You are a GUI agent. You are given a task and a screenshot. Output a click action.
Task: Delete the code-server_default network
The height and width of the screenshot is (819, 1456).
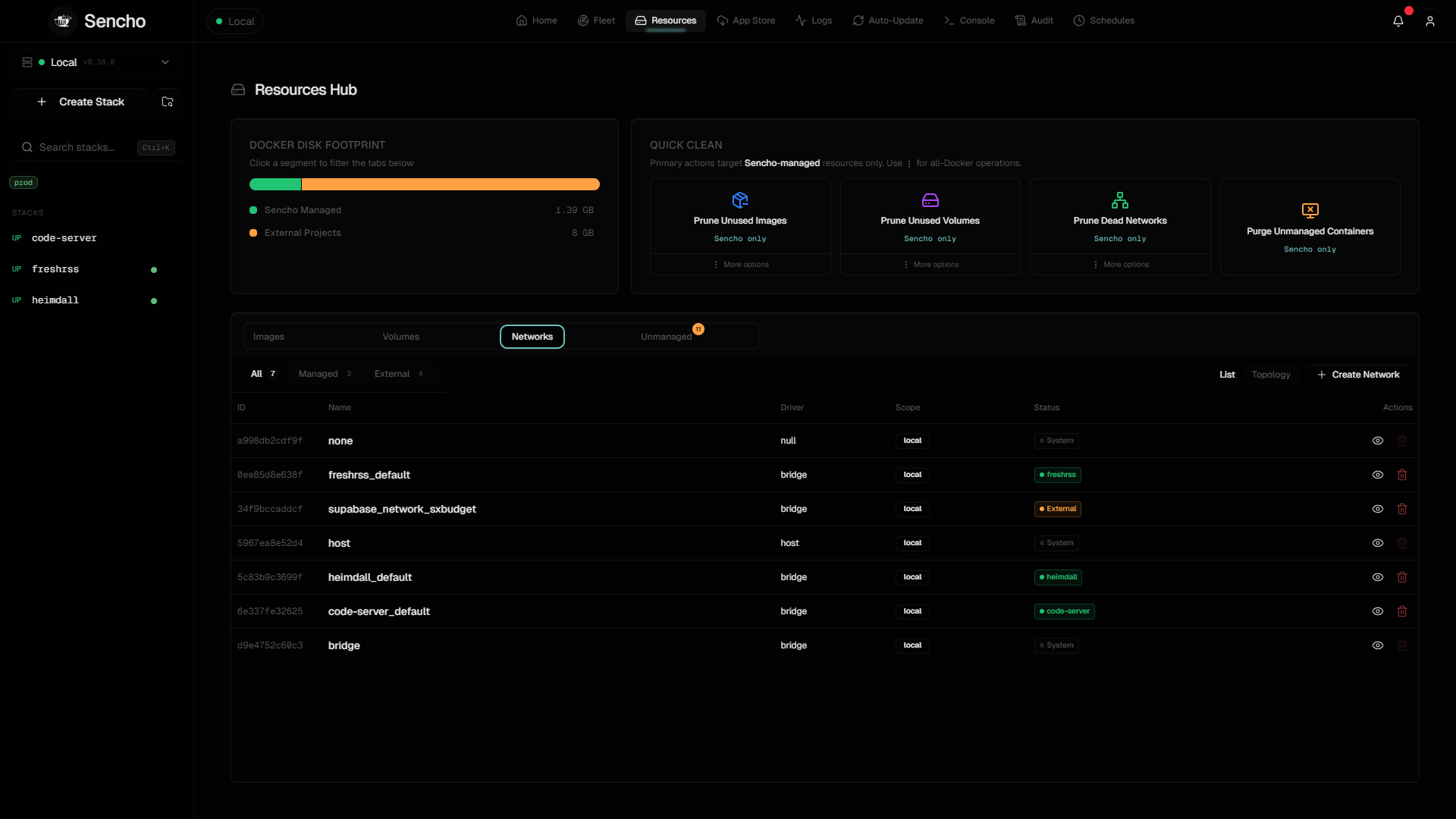point(1402,611)
